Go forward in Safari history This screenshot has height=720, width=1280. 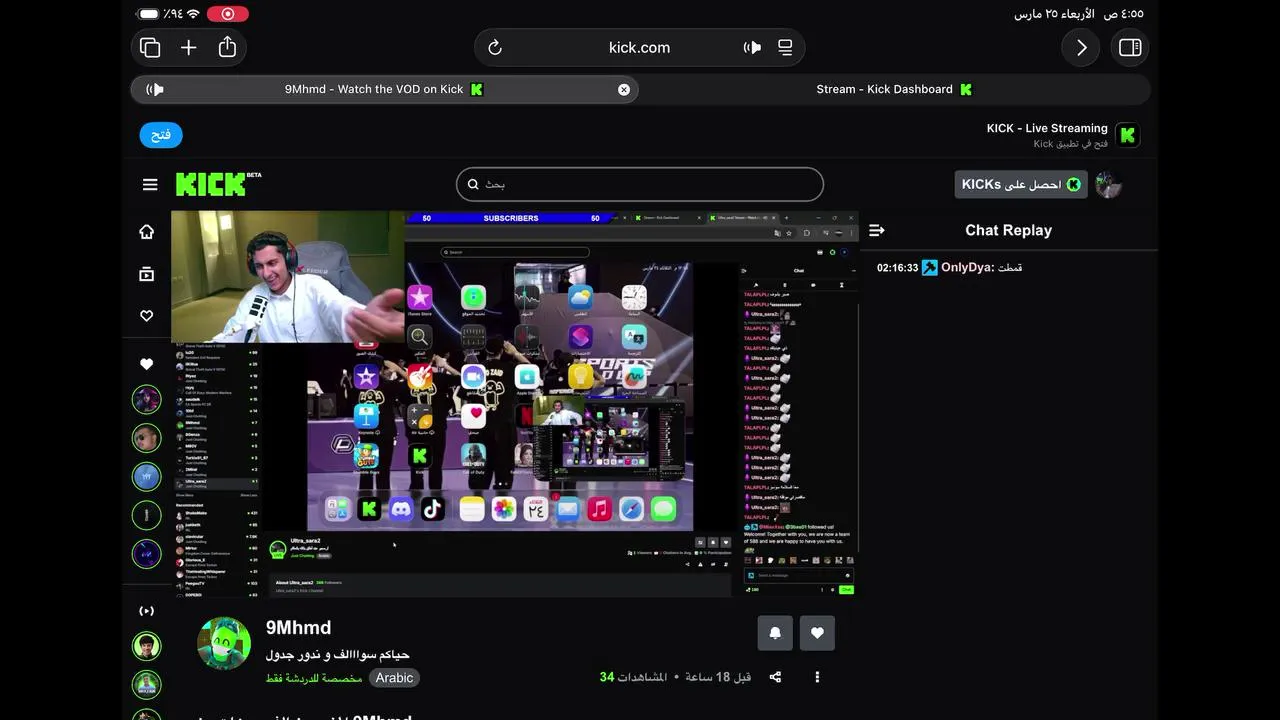coord(1081,47)
